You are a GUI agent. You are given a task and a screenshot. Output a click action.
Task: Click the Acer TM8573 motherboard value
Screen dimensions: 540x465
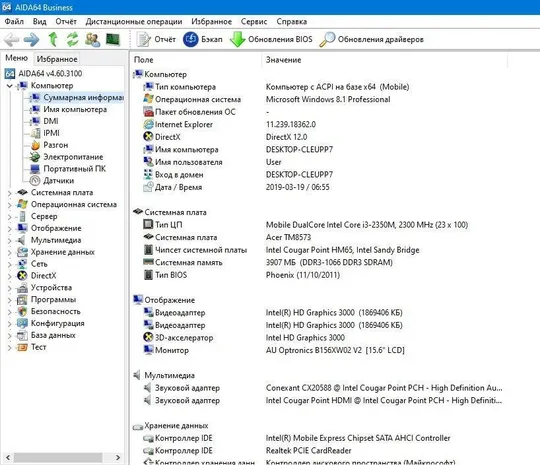pos(288,237)
